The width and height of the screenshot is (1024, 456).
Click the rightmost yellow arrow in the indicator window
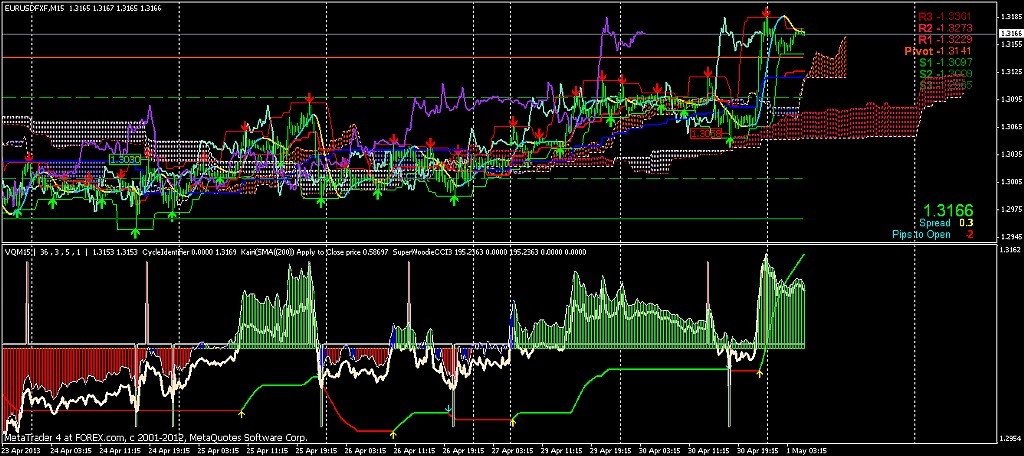point(759,373)
